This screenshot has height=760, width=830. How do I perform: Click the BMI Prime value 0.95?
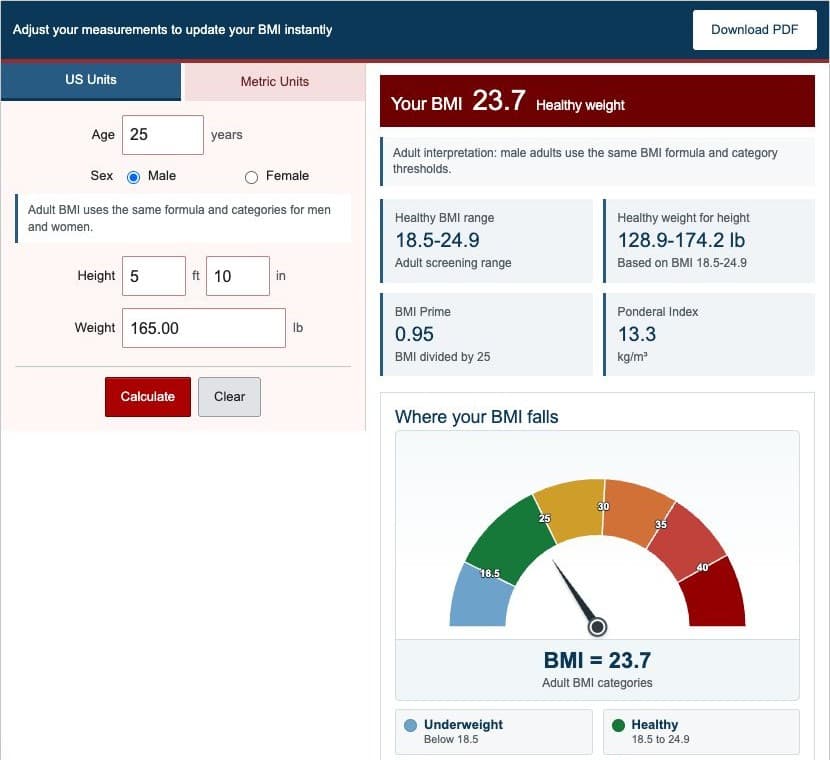point(414,334)
